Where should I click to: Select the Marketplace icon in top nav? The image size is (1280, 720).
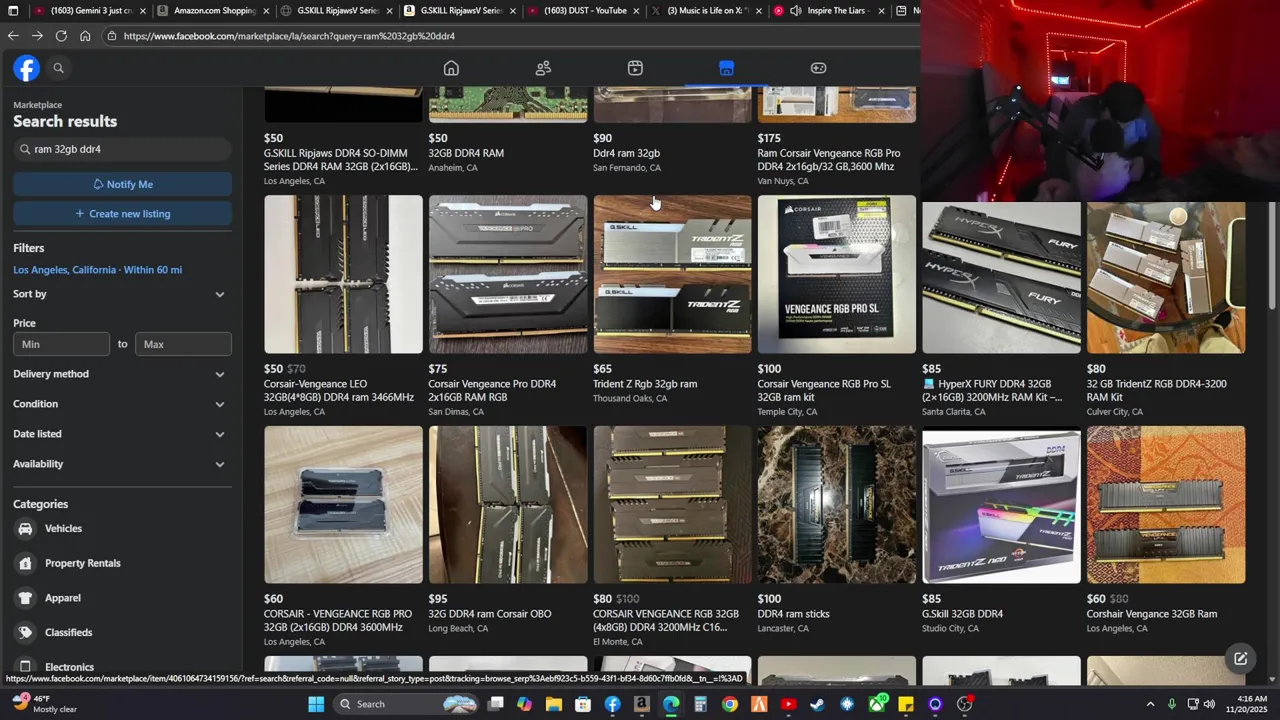point(726,68)
